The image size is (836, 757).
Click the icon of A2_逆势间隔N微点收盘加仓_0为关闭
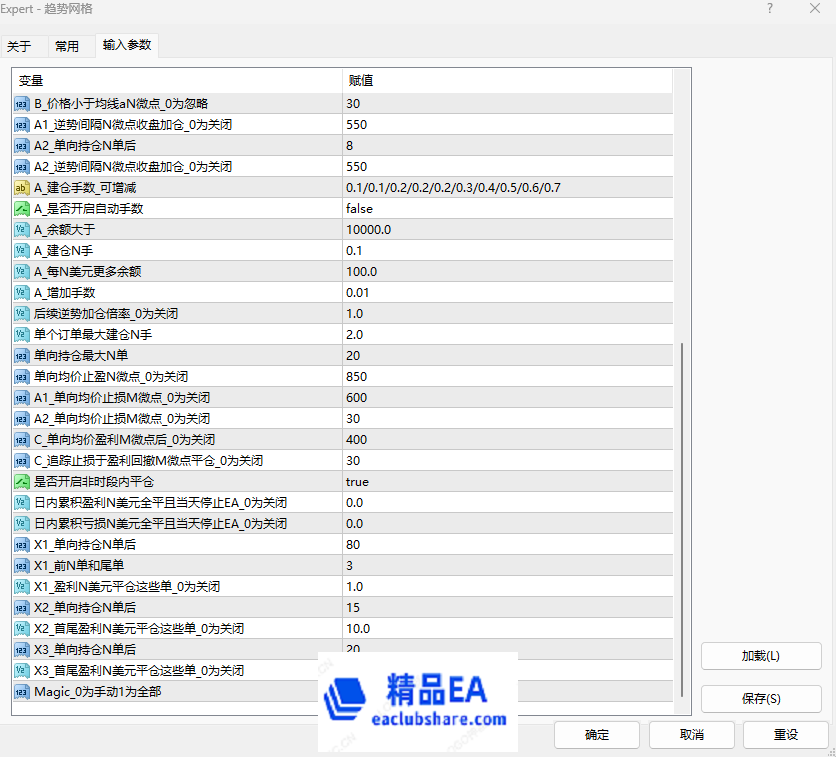(22, 167)
